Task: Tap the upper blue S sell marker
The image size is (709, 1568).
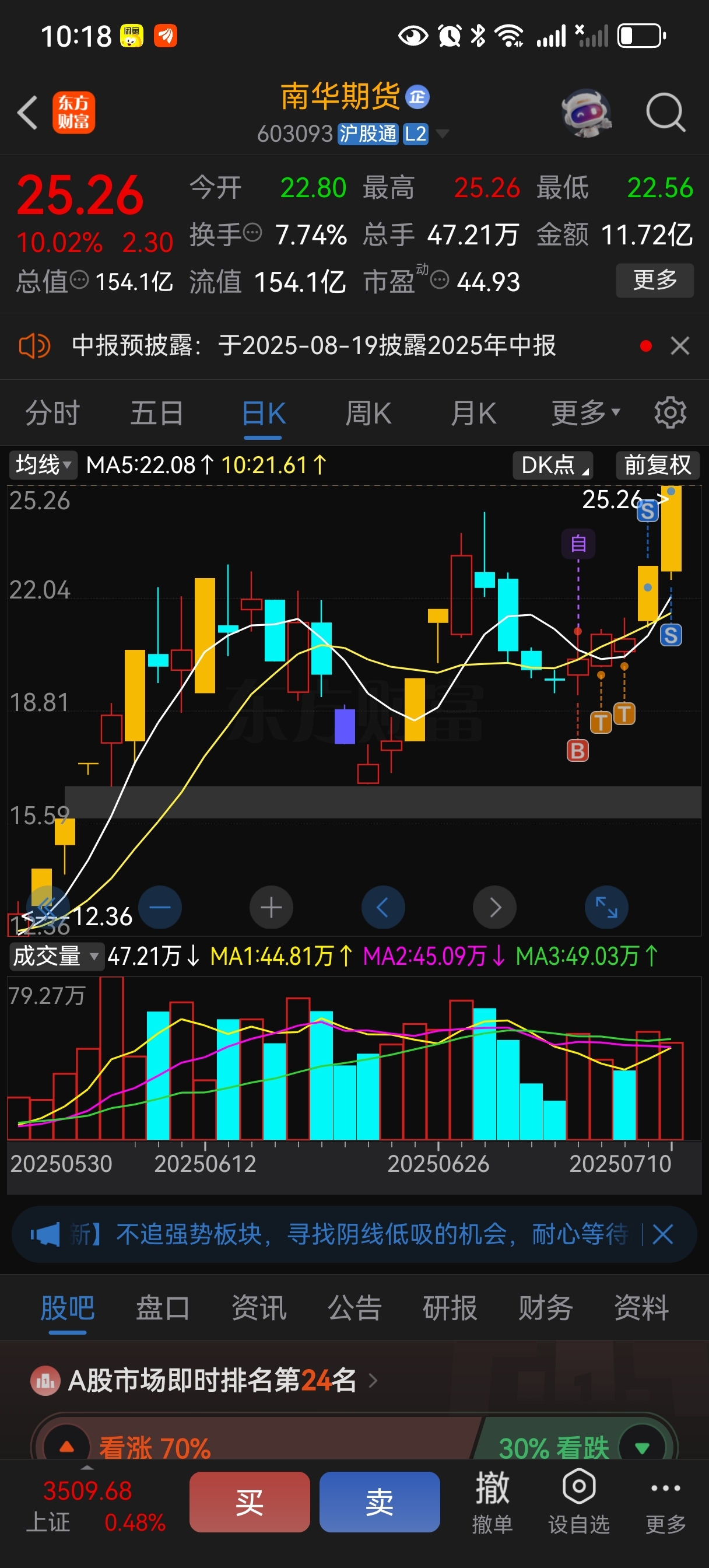Action: [x=648, y=510]
